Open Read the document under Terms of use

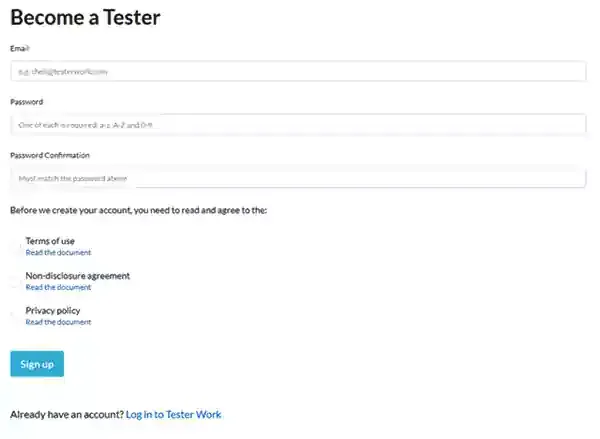[x=58, y=253]
